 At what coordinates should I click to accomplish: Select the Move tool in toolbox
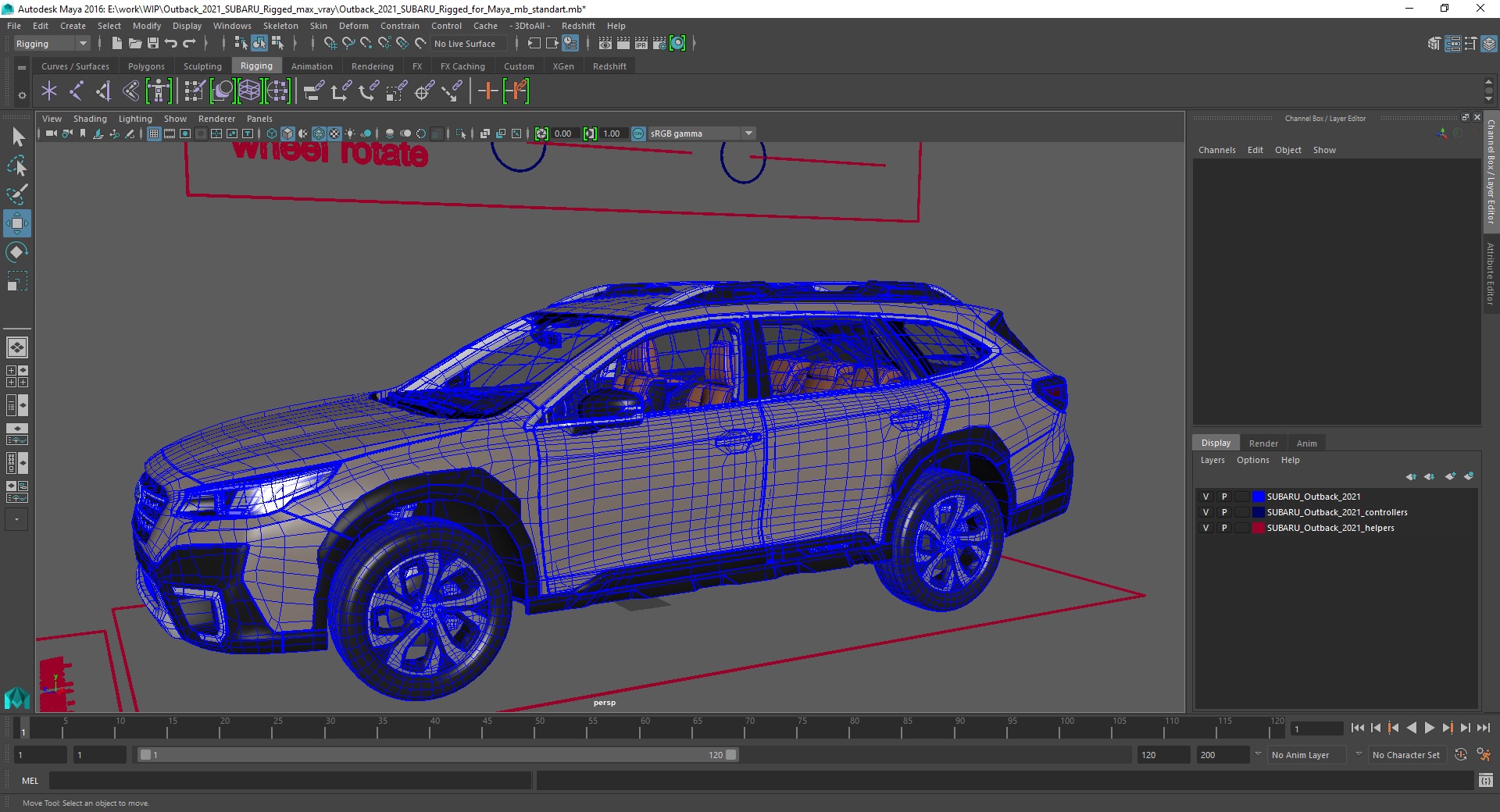click(x=17, y=223)
